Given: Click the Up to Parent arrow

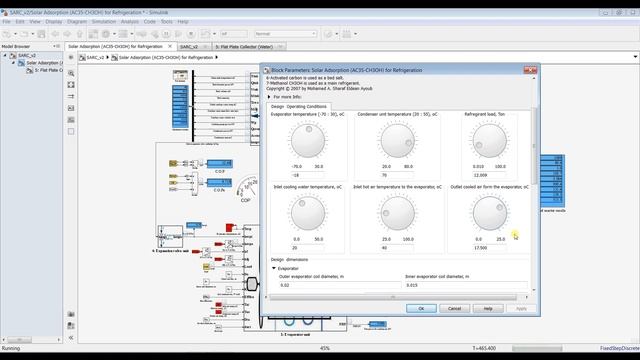Looking at the screenshot, I should click(x=80, y=34).
